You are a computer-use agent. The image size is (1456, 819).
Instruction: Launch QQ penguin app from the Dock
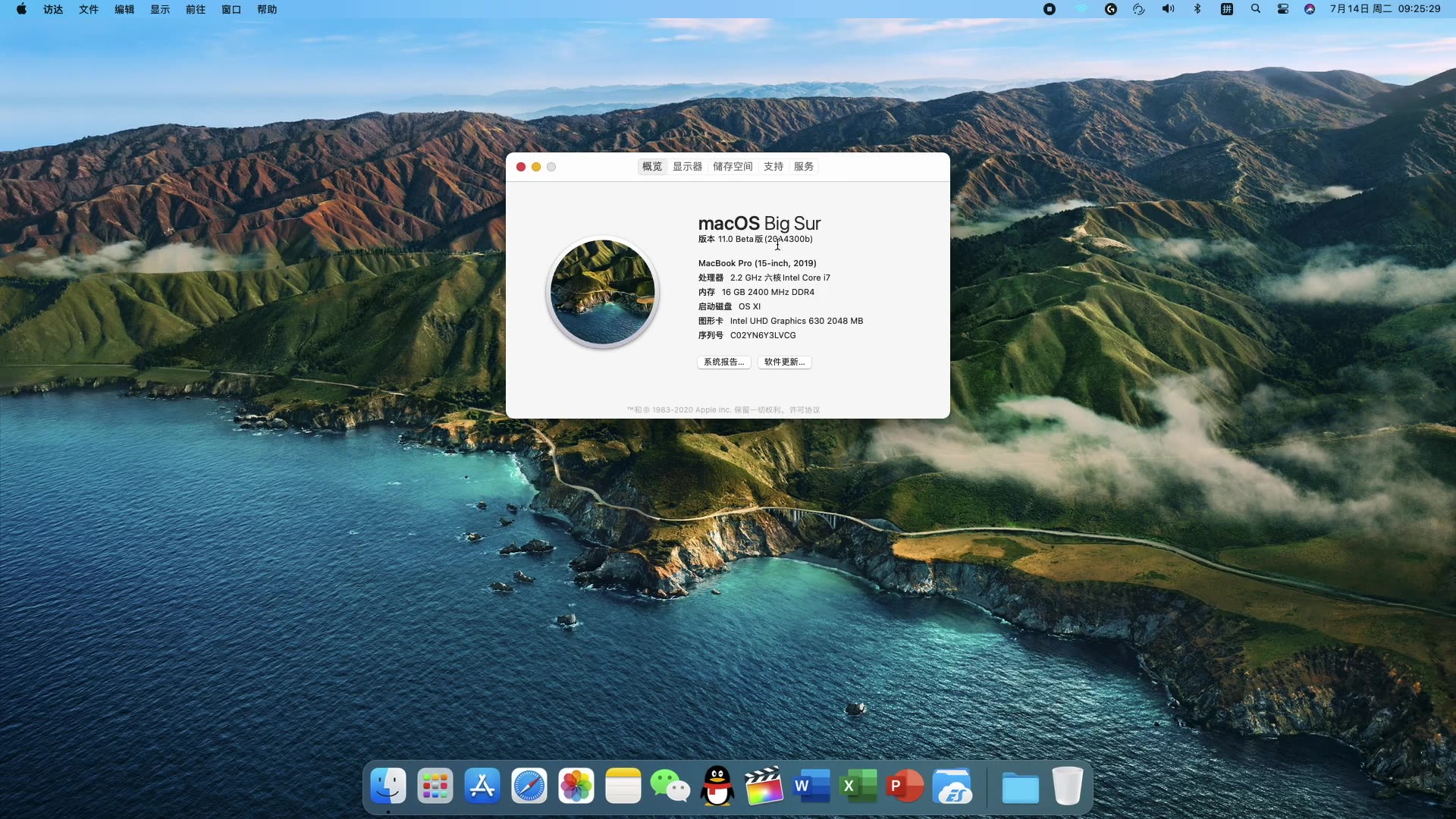pos(717,786)
